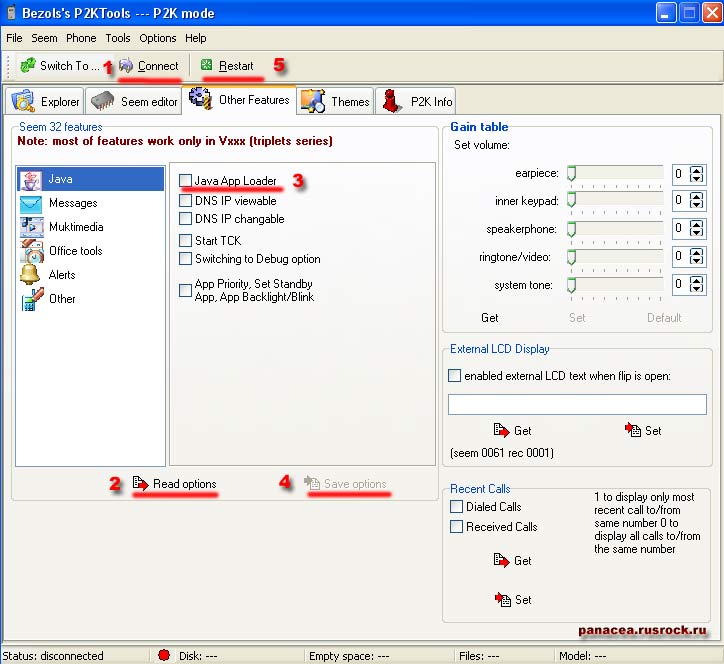Click the Gain table Set button

click(x=577, y=317)
